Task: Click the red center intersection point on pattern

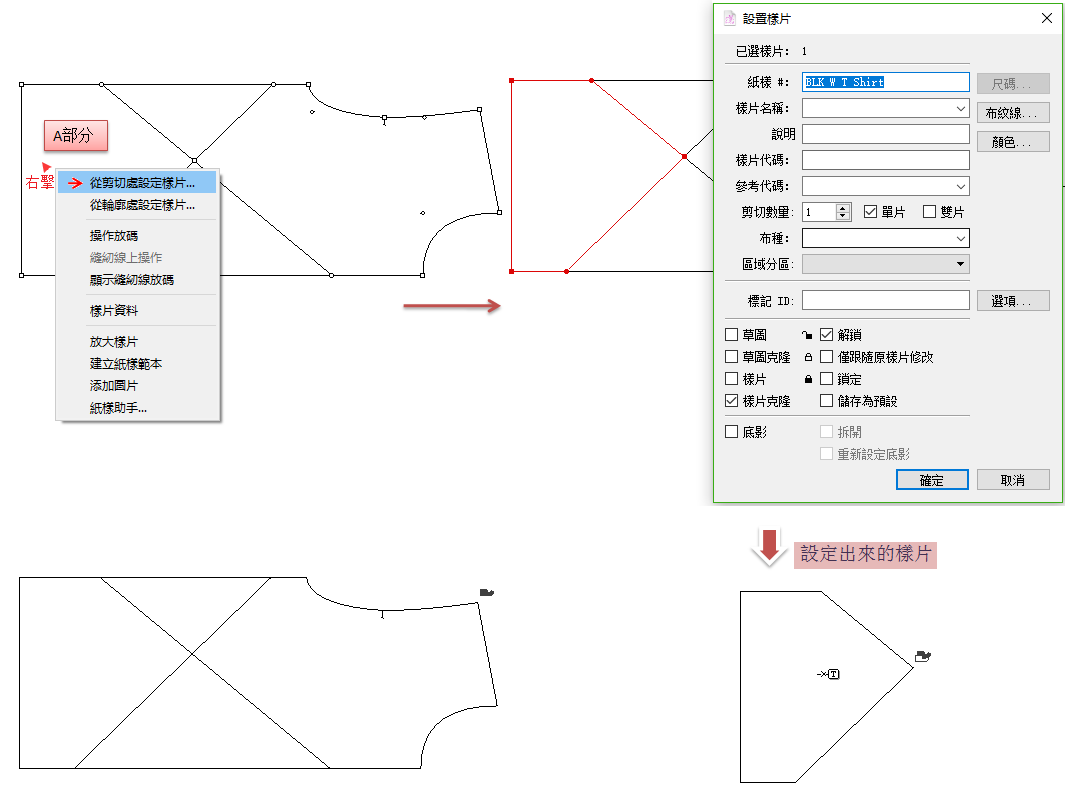Action: tap(684, 157)
